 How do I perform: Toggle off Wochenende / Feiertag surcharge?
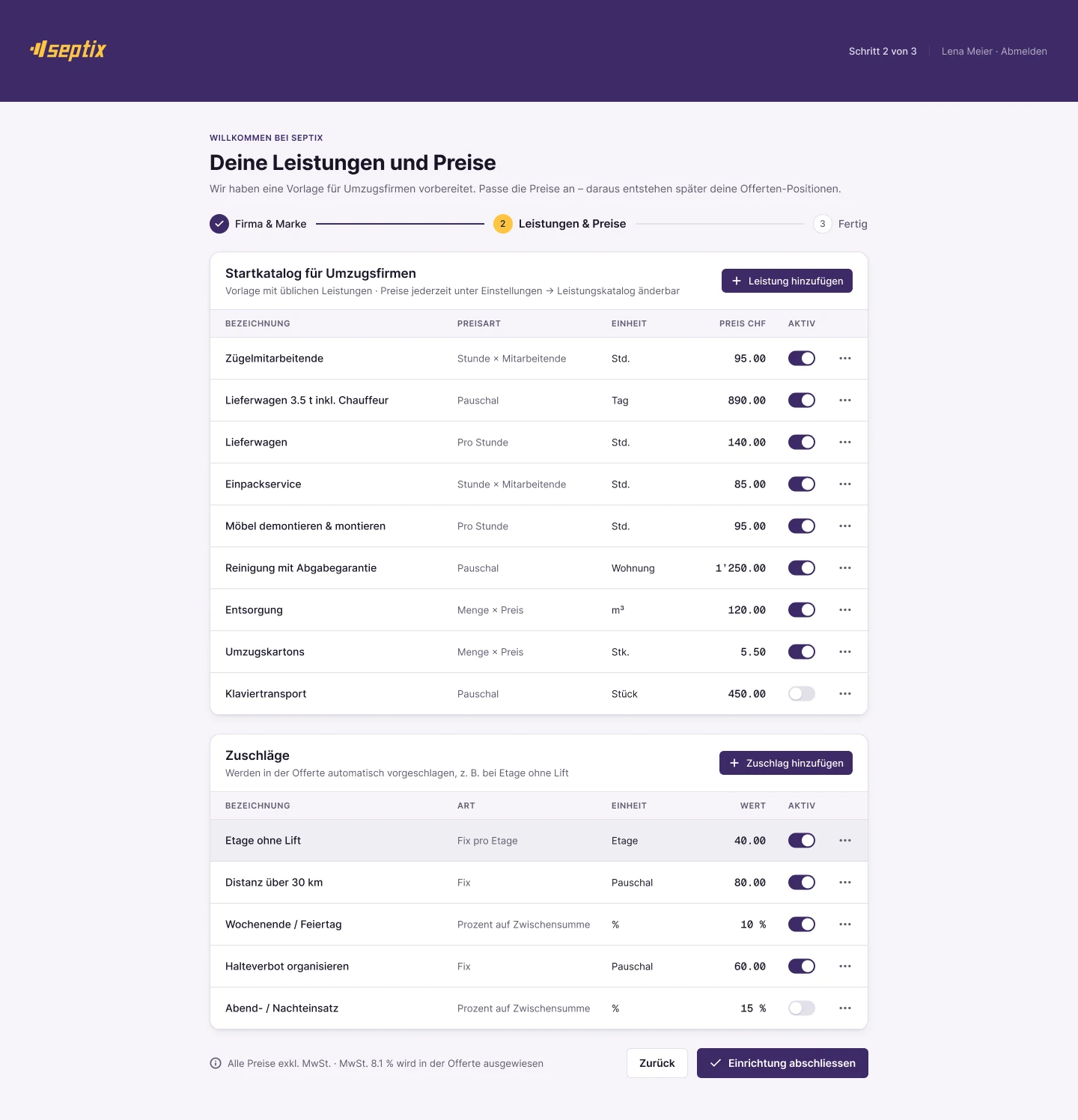coord(802,925)
